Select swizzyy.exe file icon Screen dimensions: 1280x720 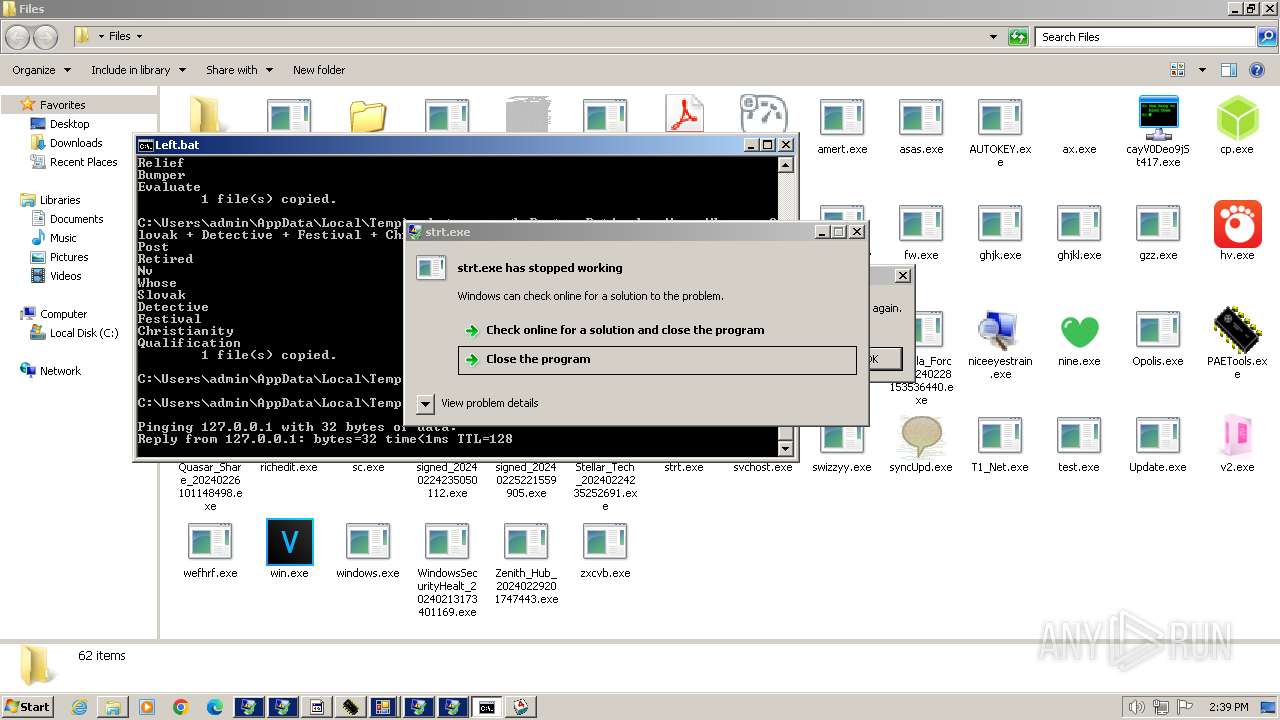842,440
